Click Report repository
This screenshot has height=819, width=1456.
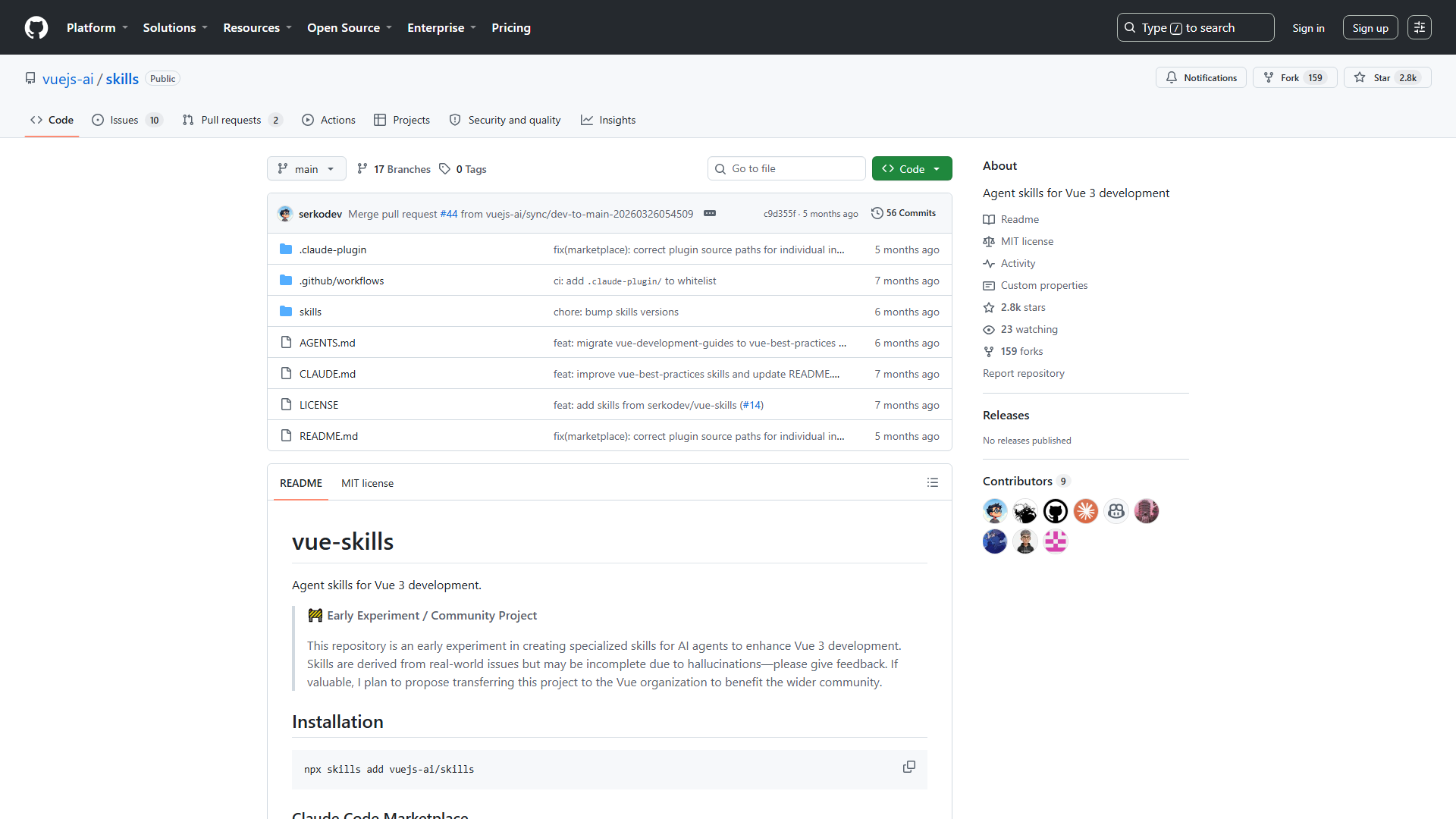(x=1023, y=373)
